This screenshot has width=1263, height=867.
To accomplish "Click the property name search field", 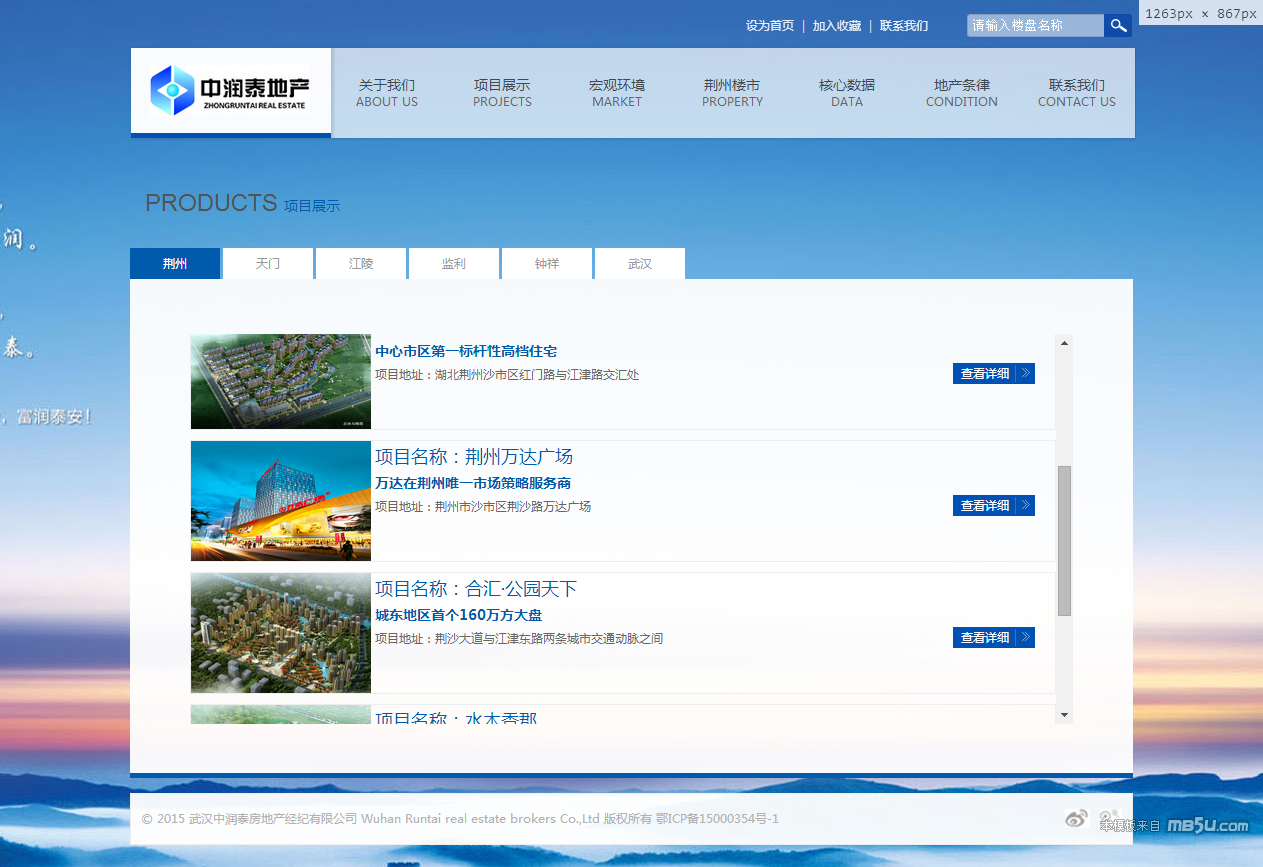I will coord(1034,26).
